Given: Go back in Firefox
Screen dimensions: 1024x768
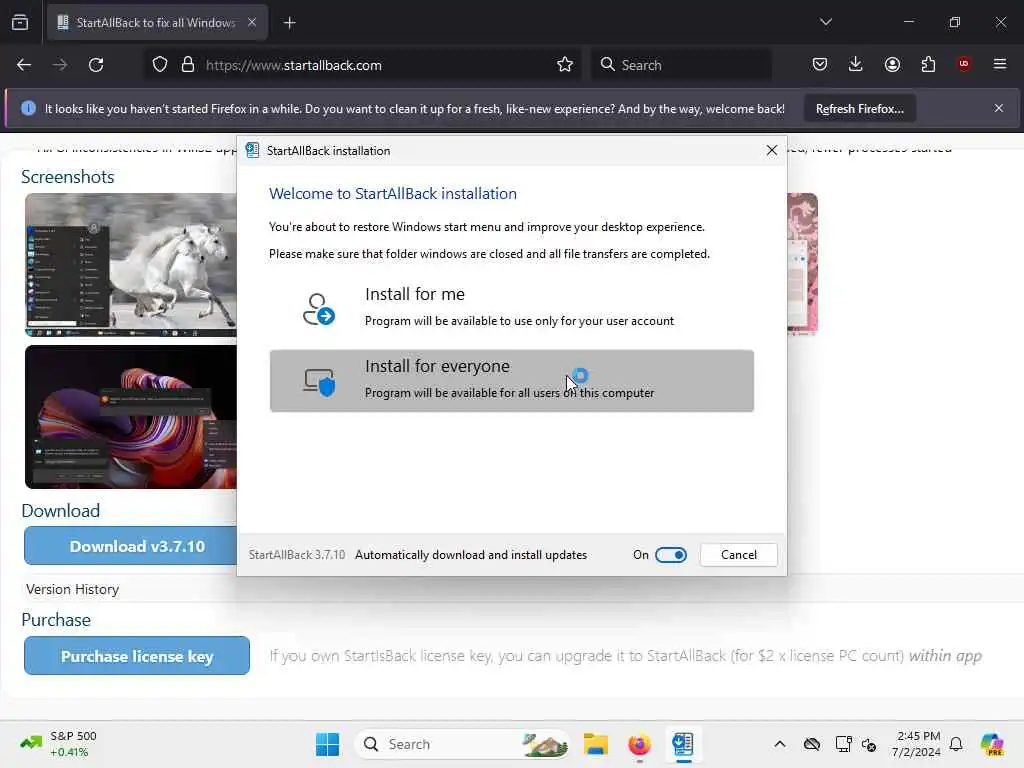Looking at the screenshot, I should coord(24,65).
